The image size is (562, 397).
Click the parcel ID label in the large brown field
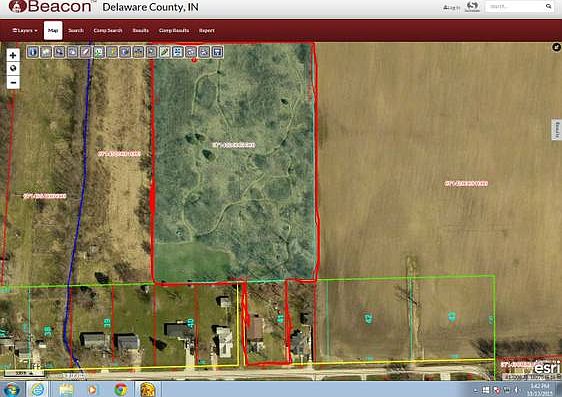[x=466, y=183]
